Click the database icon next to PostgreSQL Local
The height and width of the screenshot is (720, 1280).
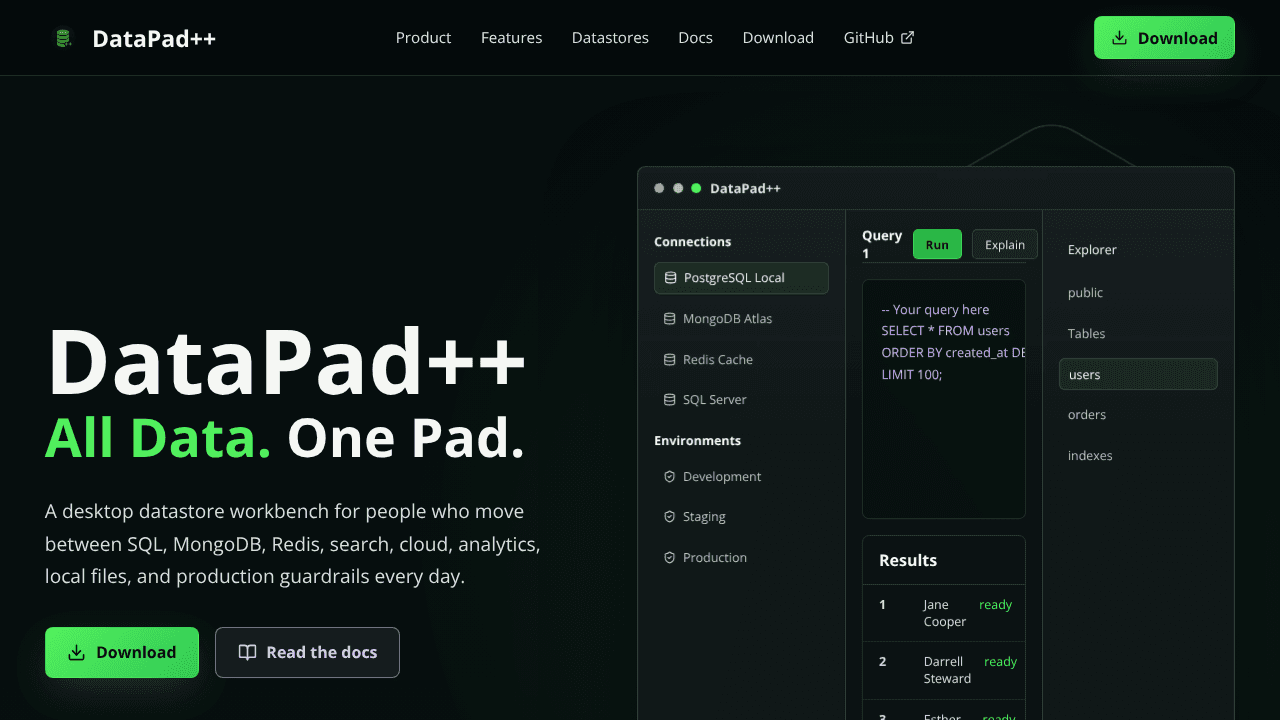coord(670,278)
